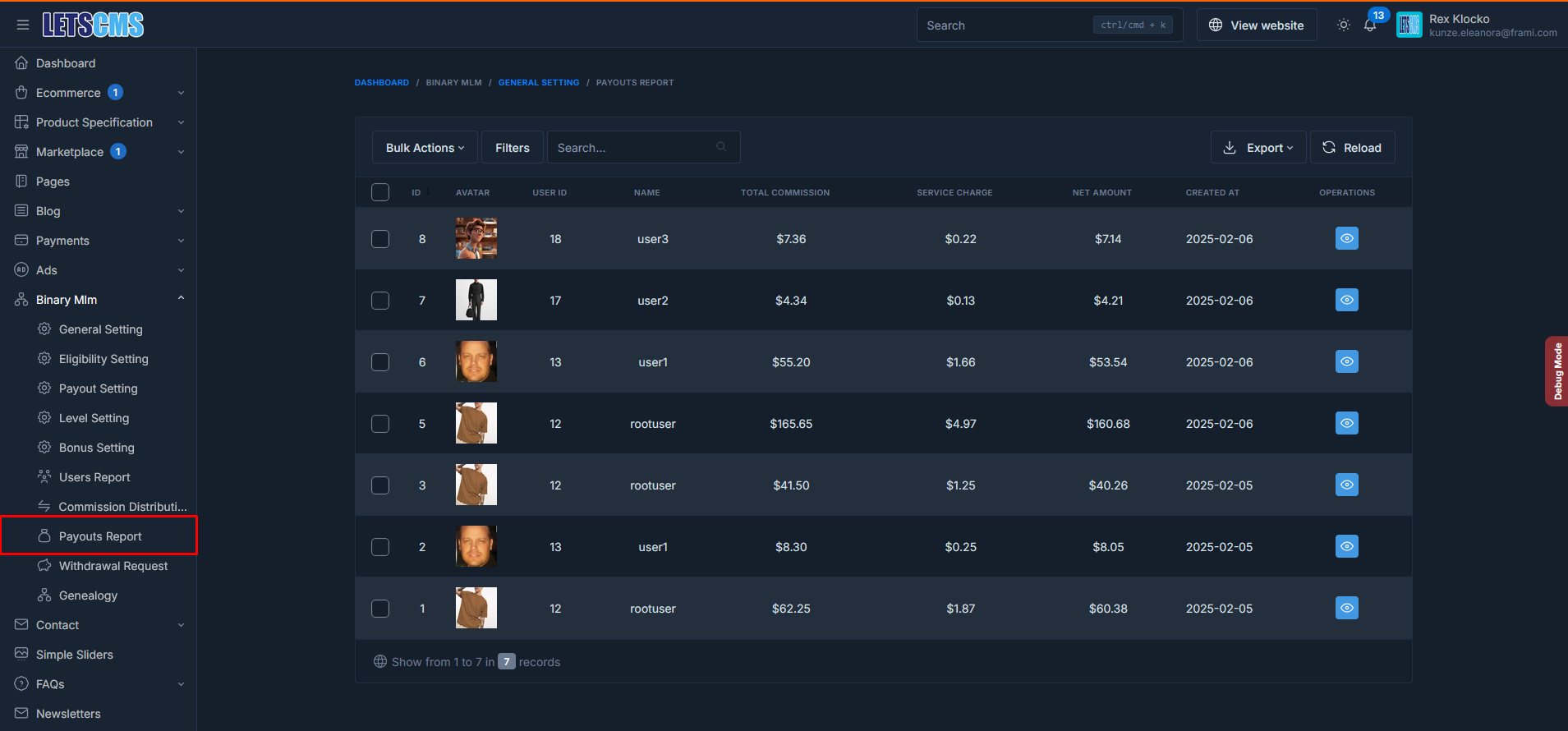Click user3's avatar thumbnail
This screenshot has height=731, width=1568.
(476, 238)
